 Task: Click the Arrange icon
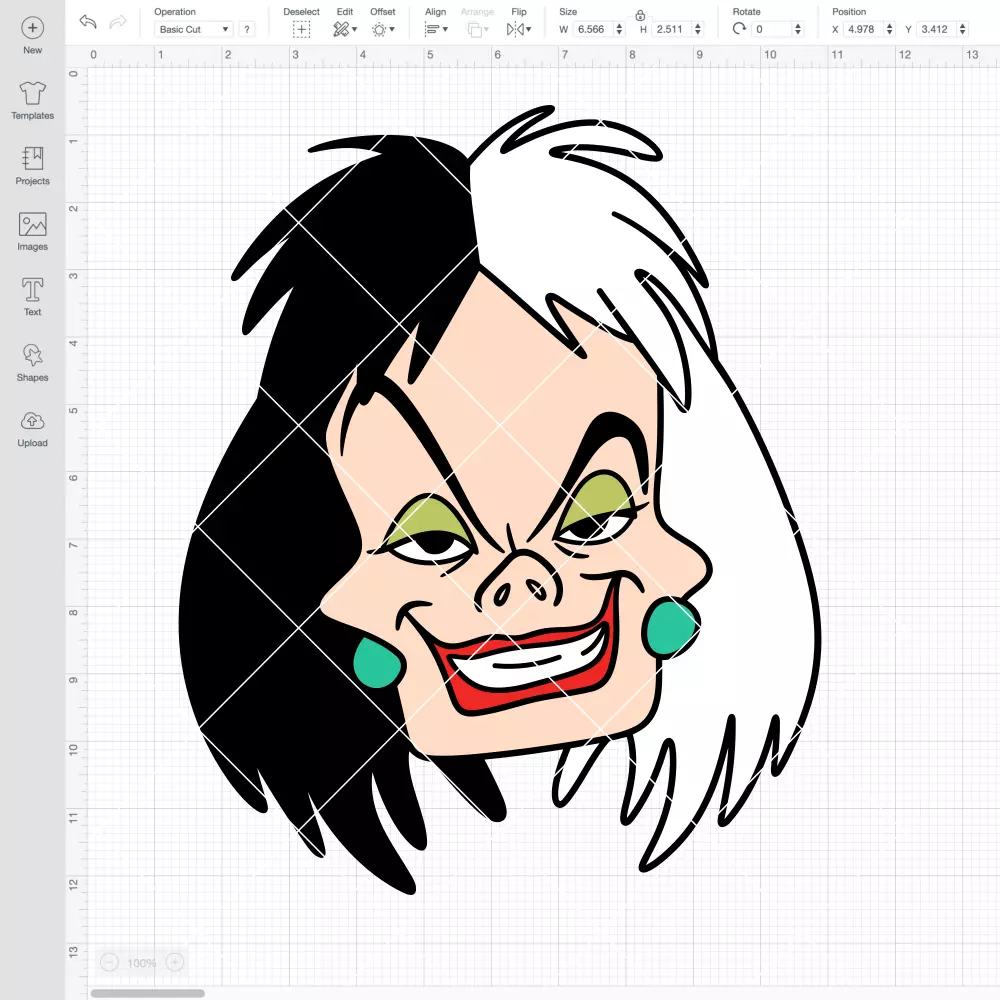point(474,29)
